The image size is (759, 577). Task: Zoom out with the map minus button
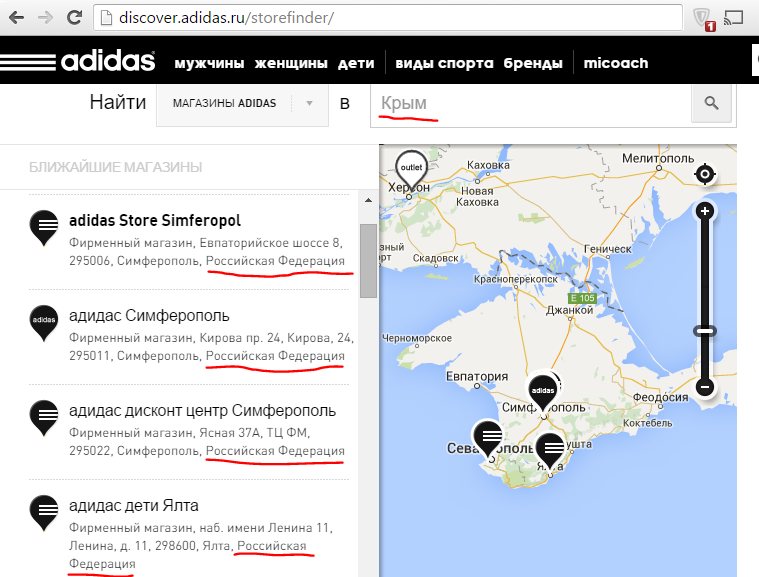click(x=705, y=386)
